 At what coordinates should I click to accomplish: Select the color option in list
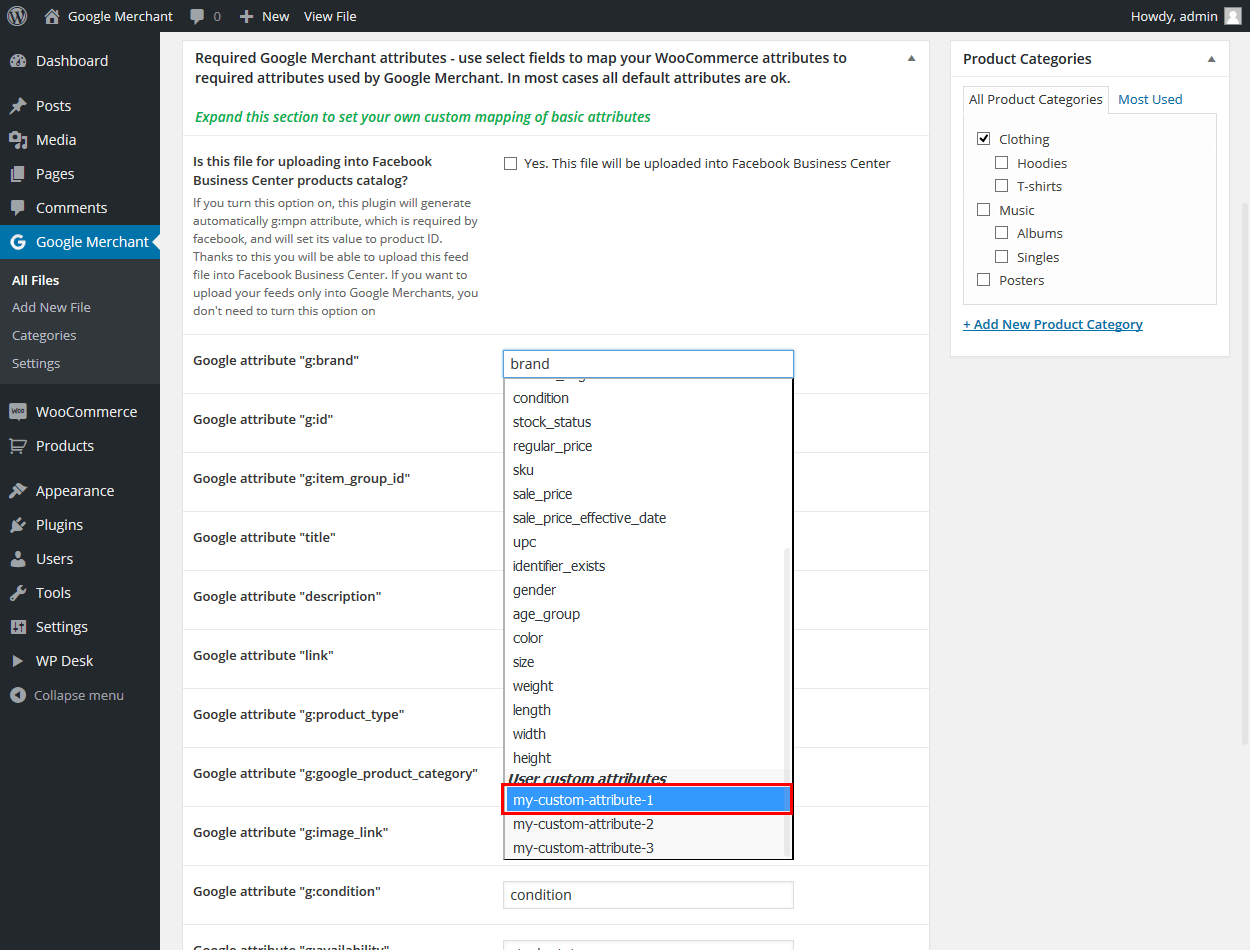[648, 638]
